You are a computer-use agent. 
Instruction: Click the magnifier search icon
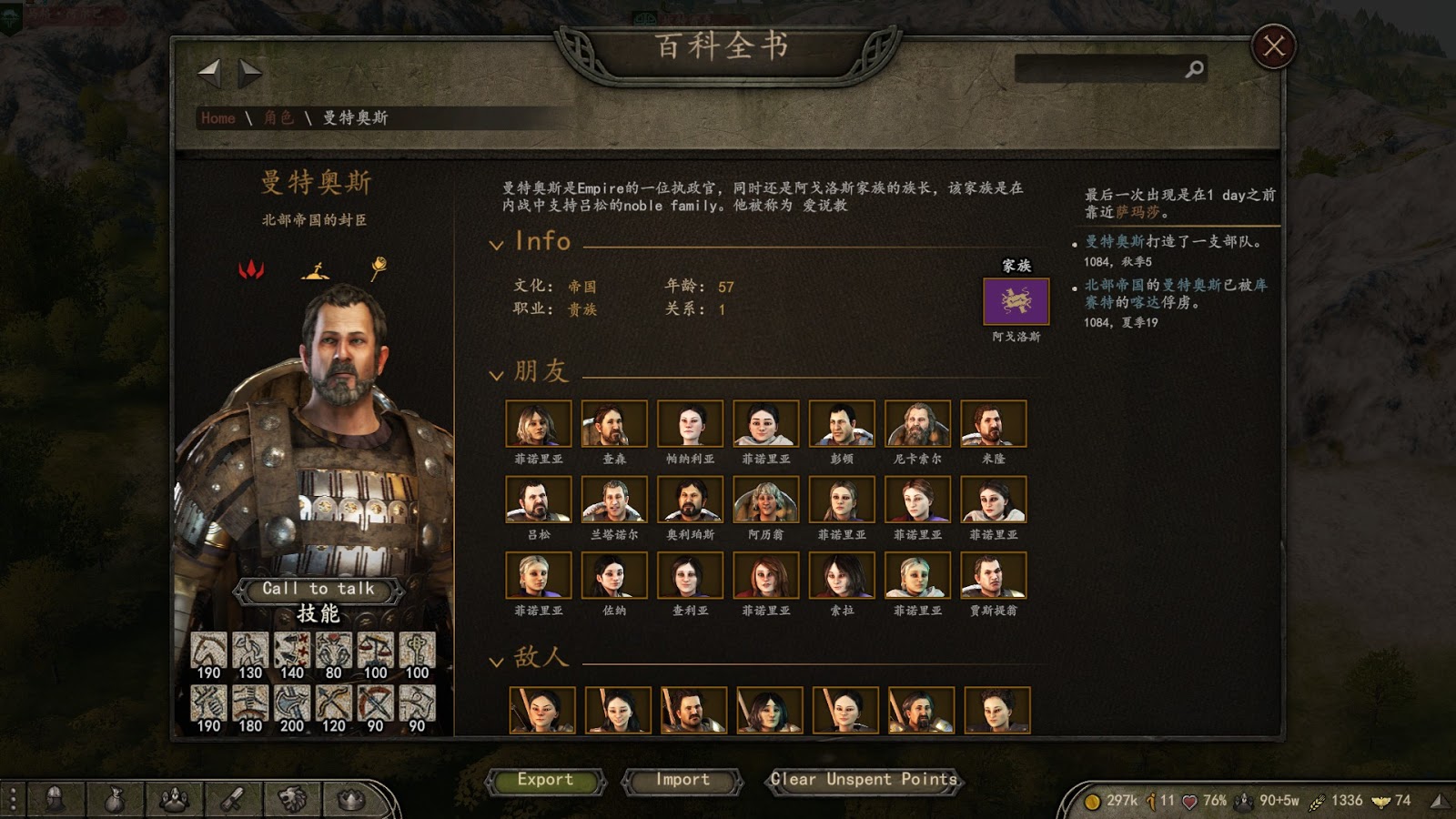1194,69
